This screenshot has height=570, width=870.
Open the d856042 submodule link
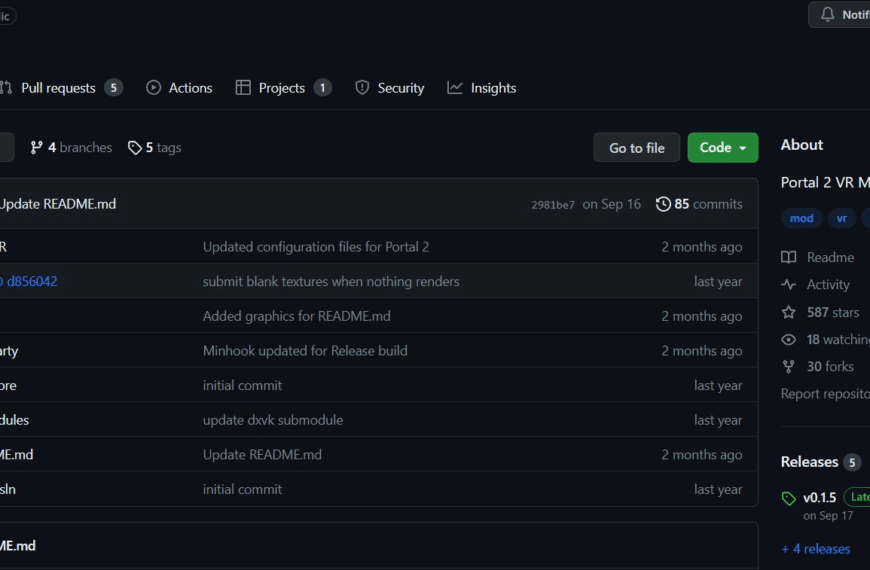pos(32,281)
